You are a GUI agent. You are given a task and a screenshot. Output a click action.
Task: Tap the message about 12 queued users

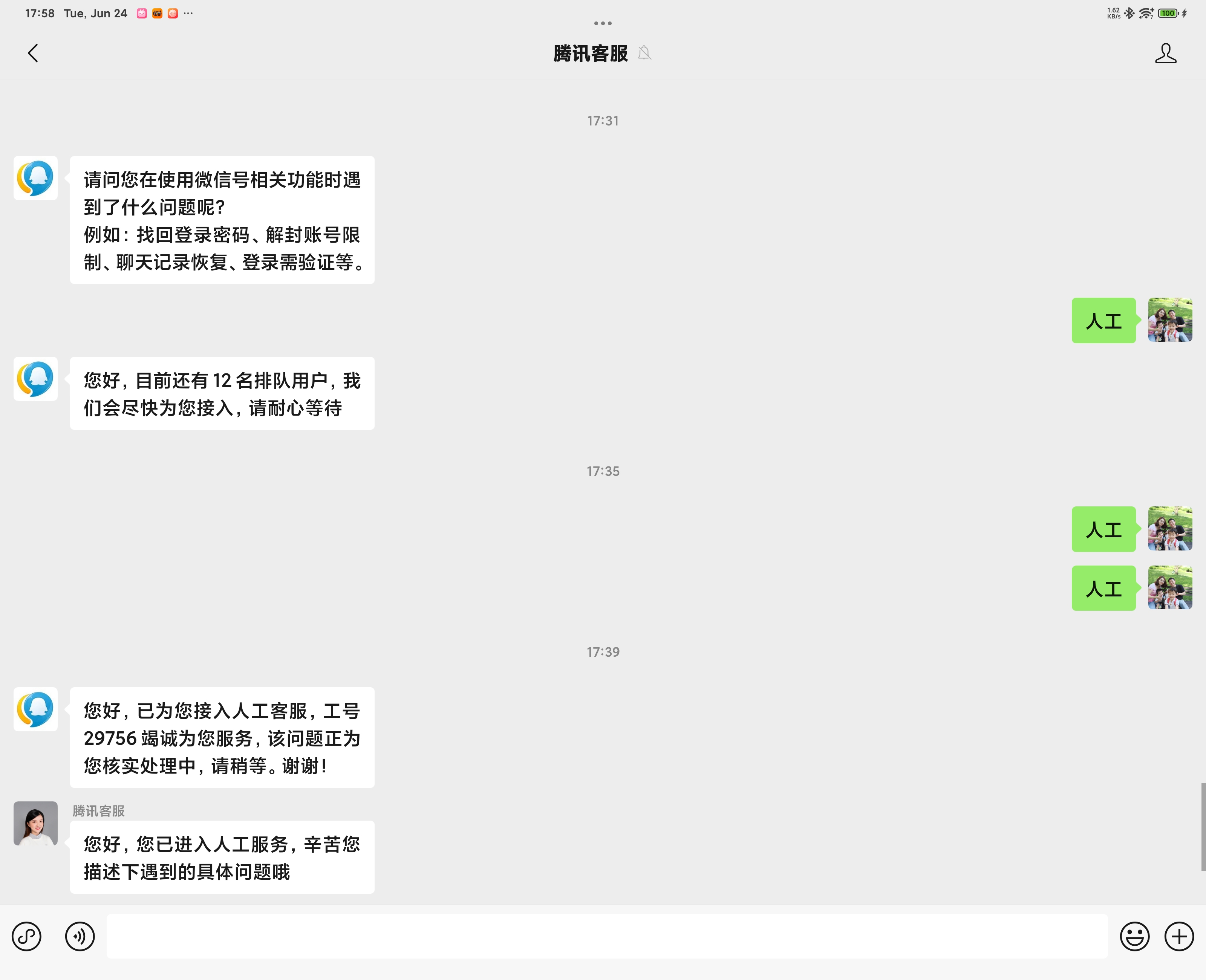[x=222, y=393]
